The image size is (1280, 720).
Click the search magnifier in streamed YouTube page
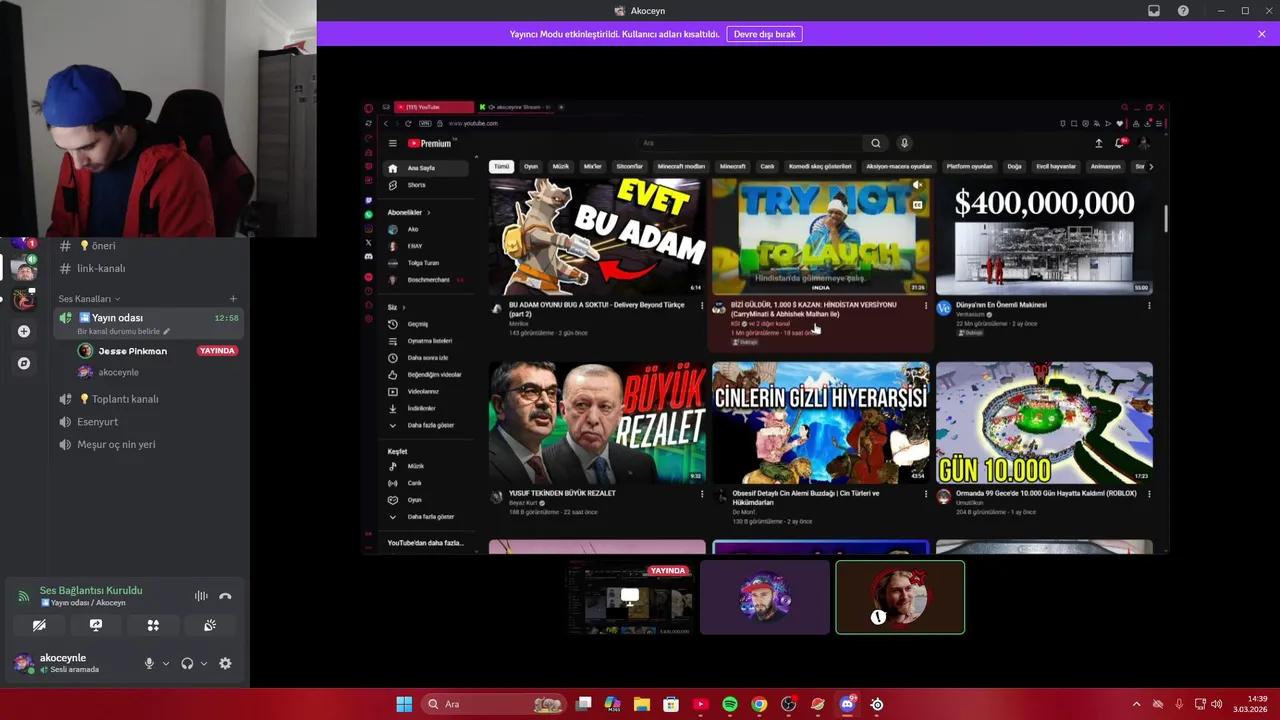[876, 143]
